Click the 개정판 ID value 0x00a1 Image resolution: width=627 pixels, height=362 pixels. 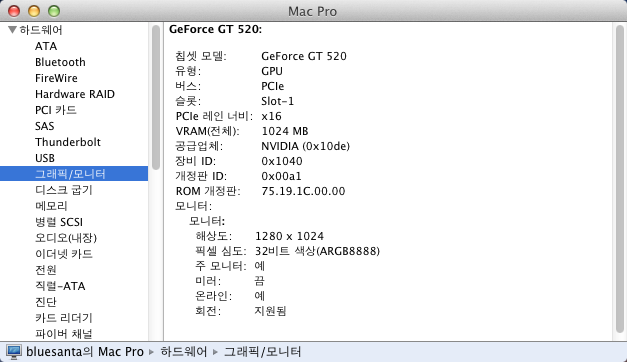tap(282, 176)
